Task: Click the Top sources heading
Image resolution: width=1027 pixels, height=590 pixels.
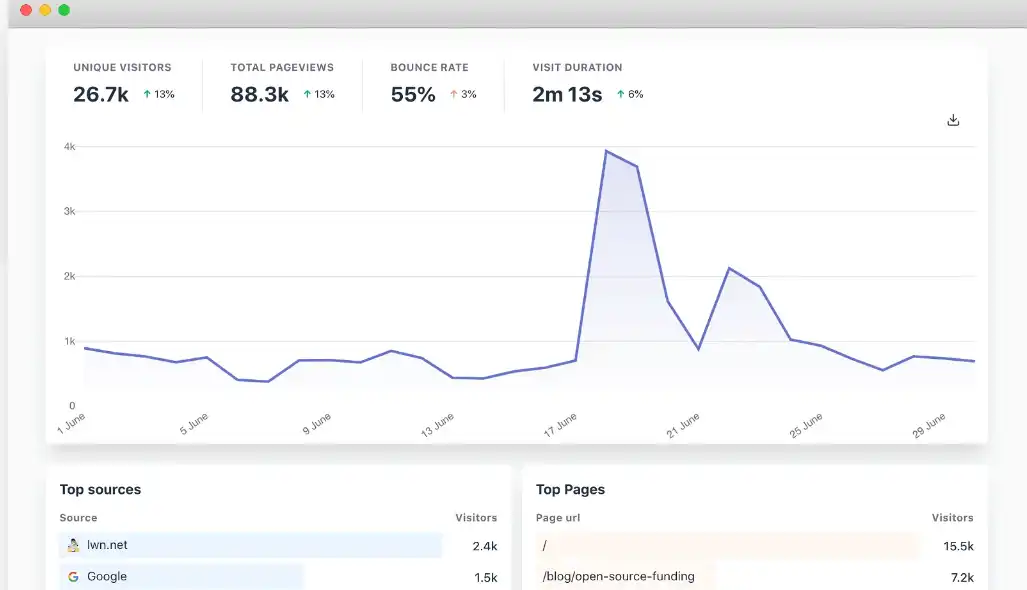Action: (100, 489)
